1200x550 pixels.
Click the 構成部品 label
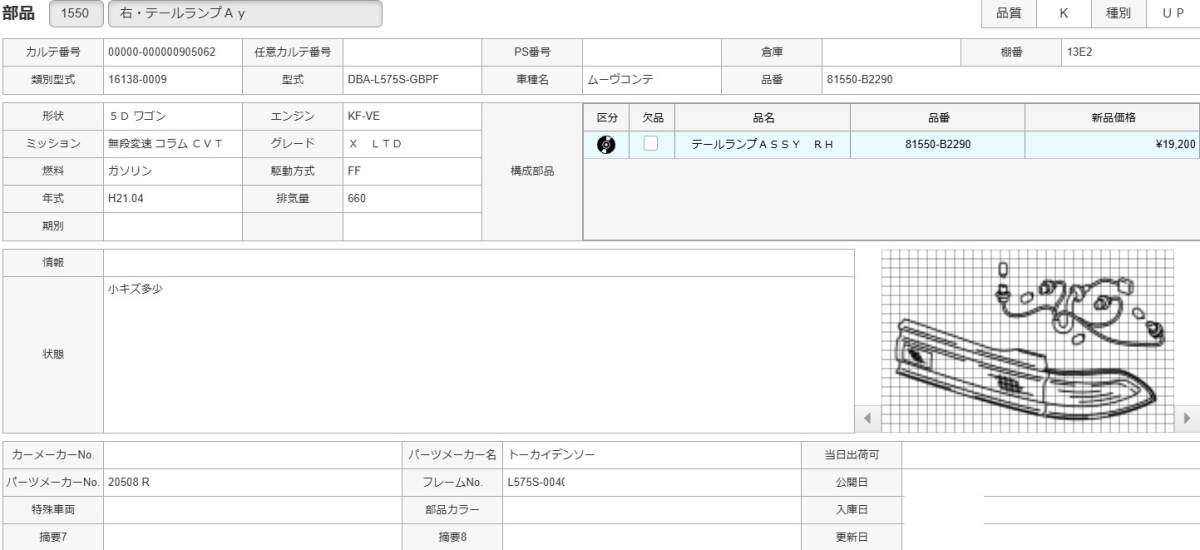point(532,171)
